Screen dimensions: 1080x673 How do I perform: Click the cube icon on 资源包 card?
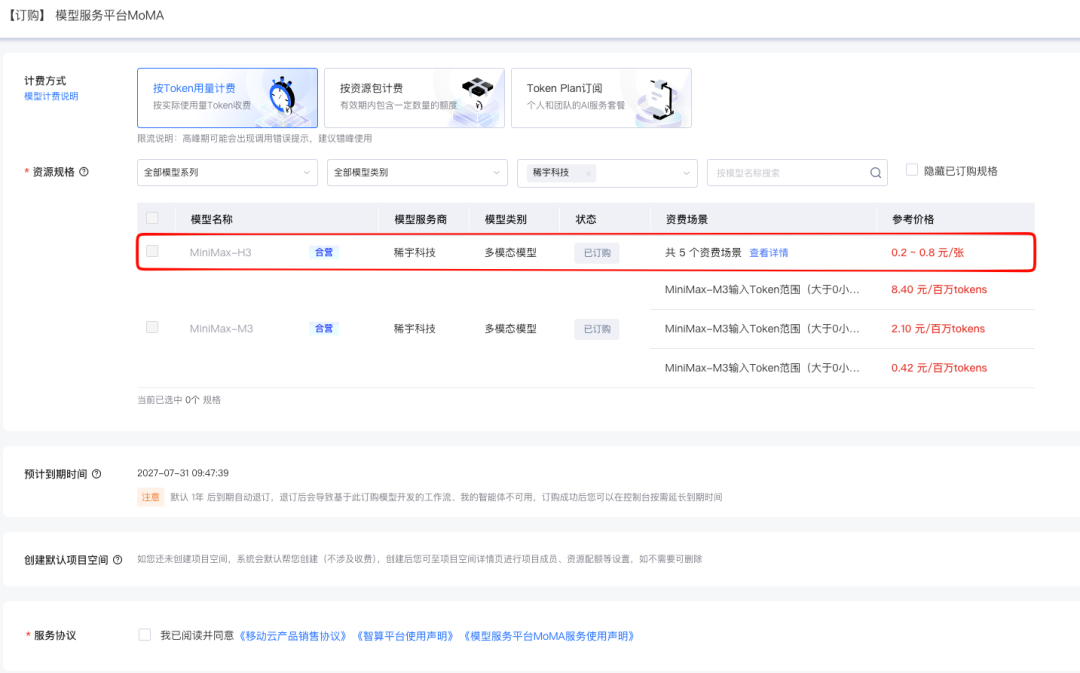[477, 93]
